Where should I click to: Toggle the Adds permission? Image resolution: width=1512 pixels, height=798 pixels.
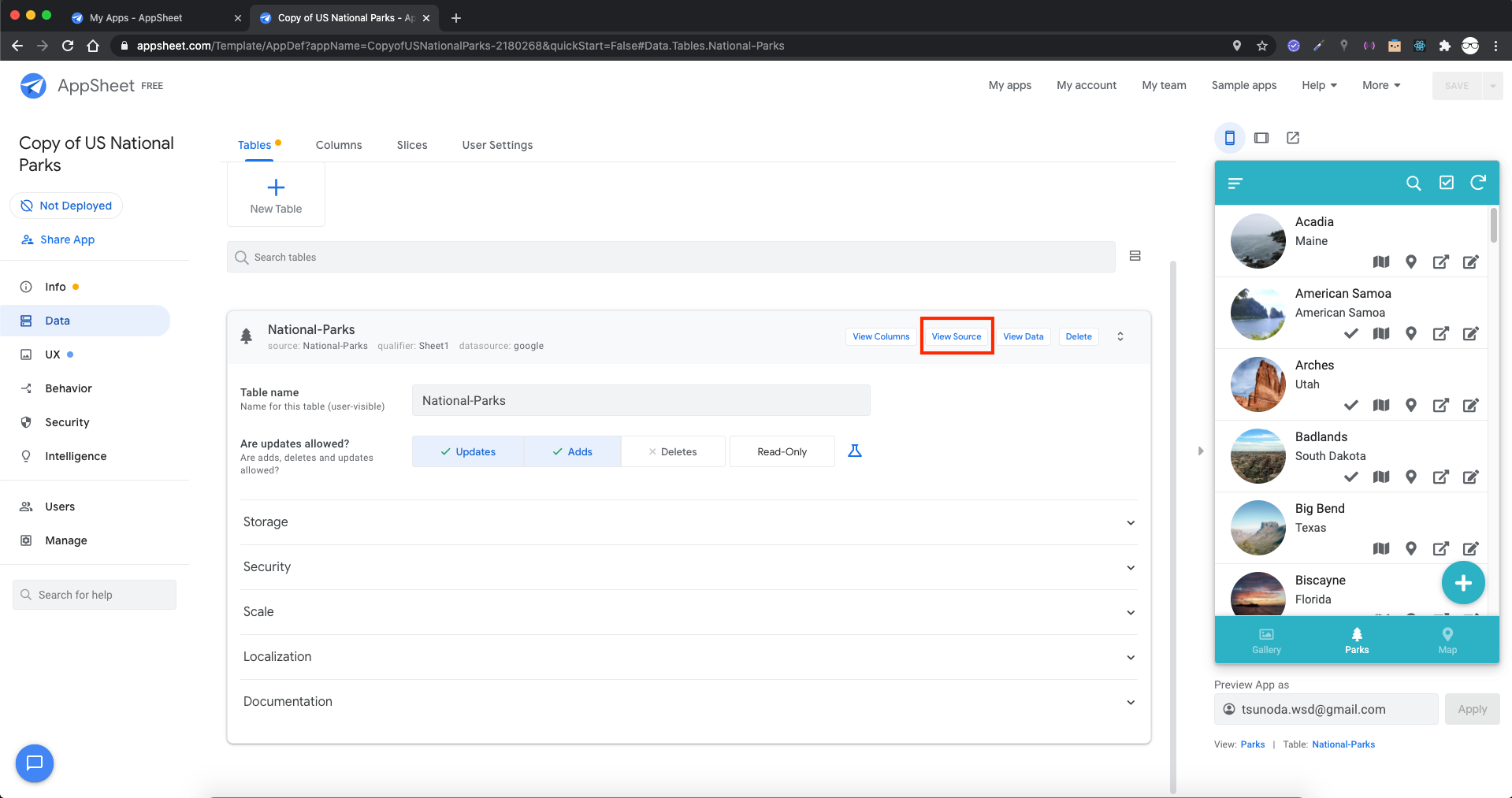[572, 451]
